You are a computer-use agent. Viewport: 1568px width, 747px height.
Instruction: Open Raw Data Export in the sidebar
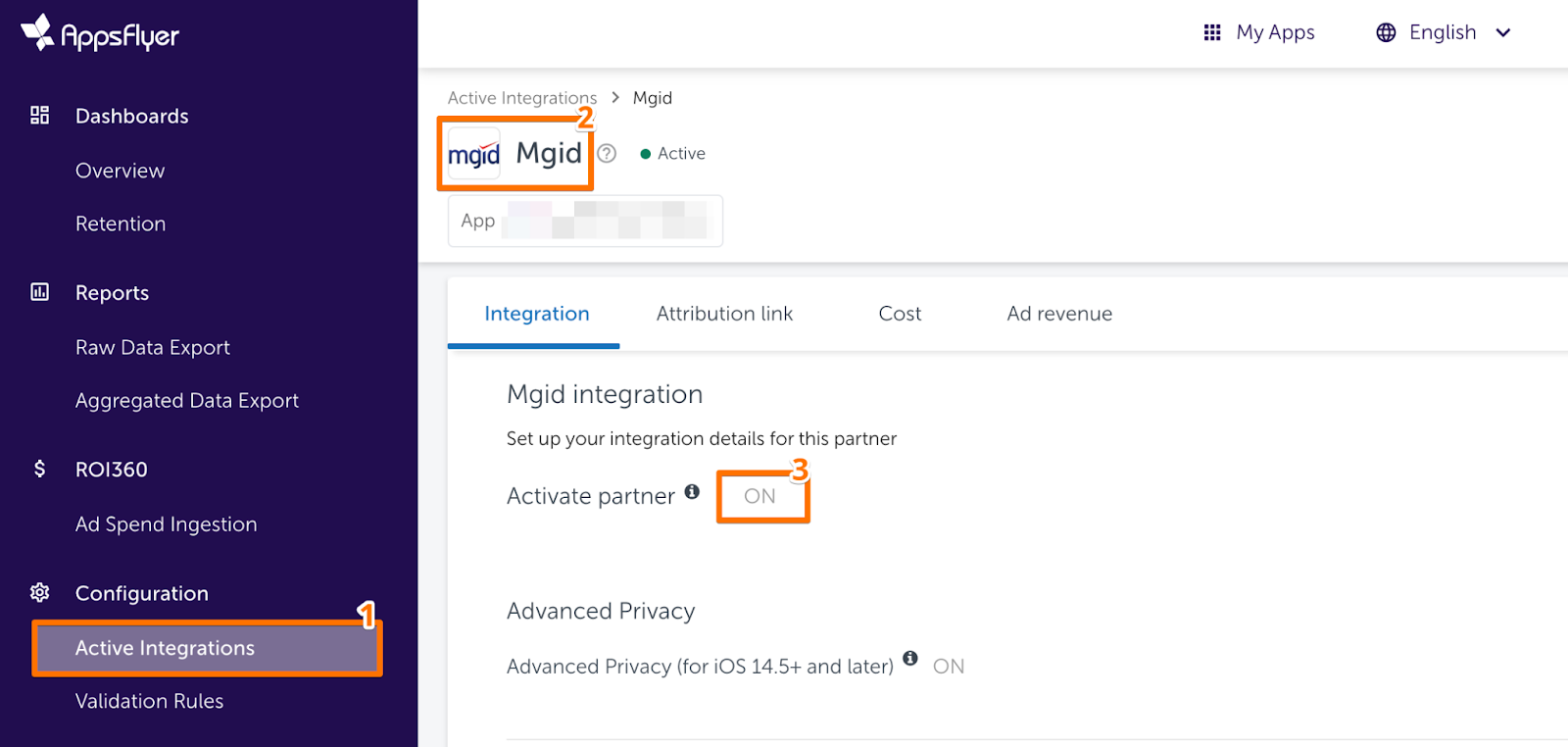[153, 347]
